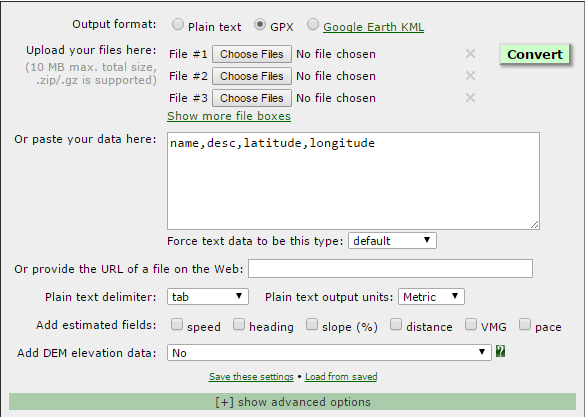Screen dimensions: 587x417
Task: Tick the pace checkbox
Action: [x=525, y=324]
